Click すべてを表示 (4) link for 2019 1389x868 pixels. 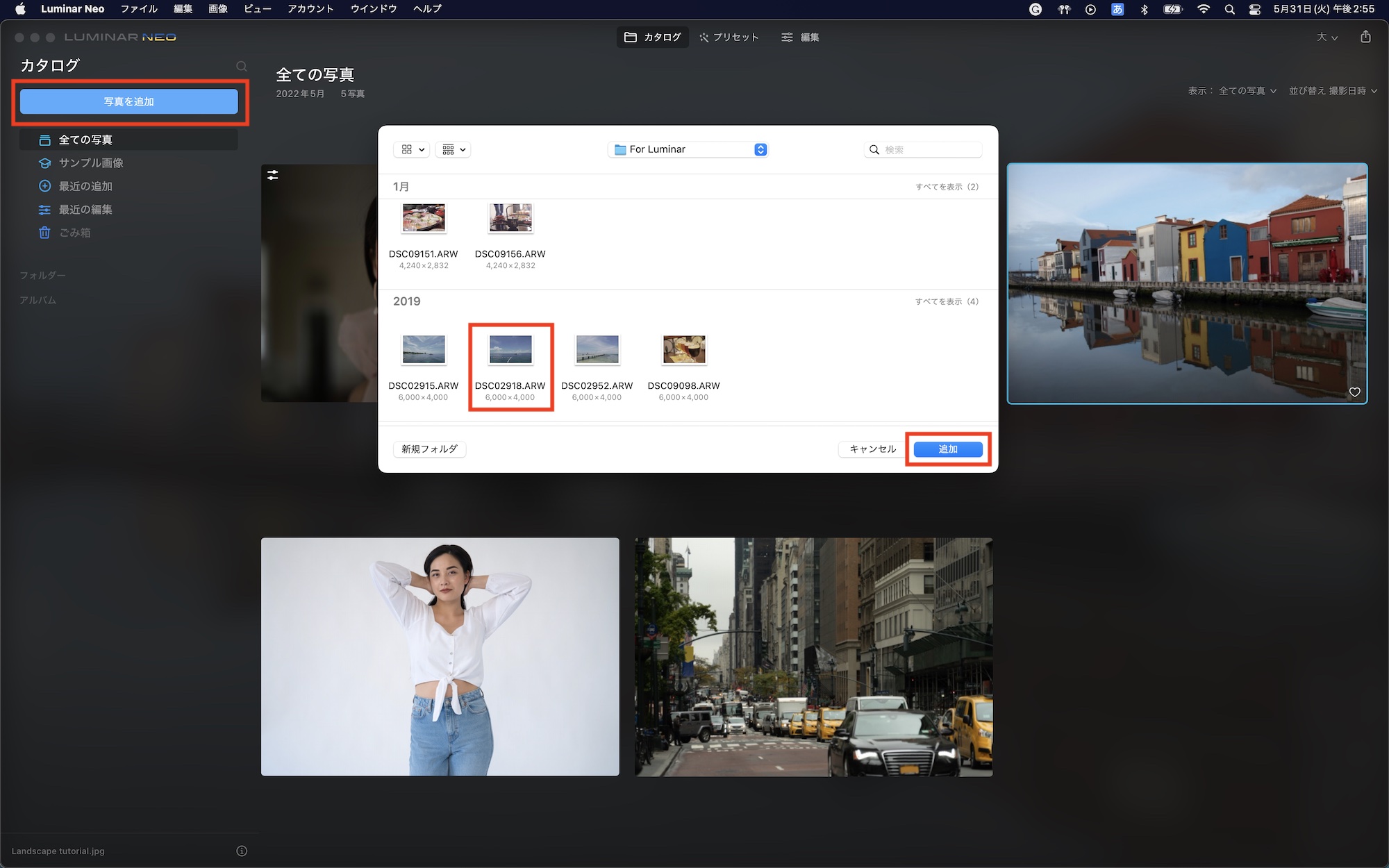click(946, 301)
